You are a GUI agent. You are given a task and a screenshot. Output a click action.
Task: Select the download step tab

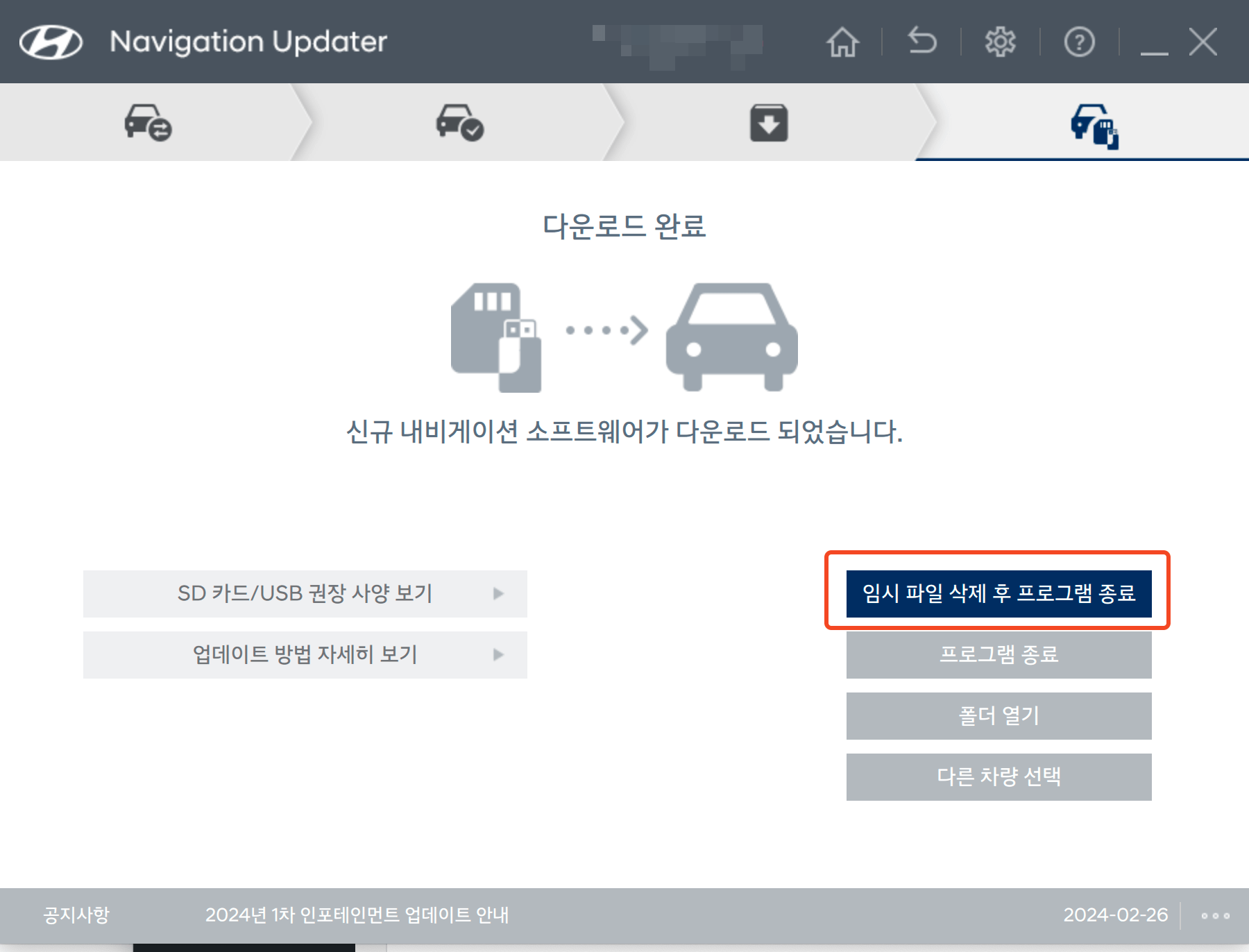769,122
